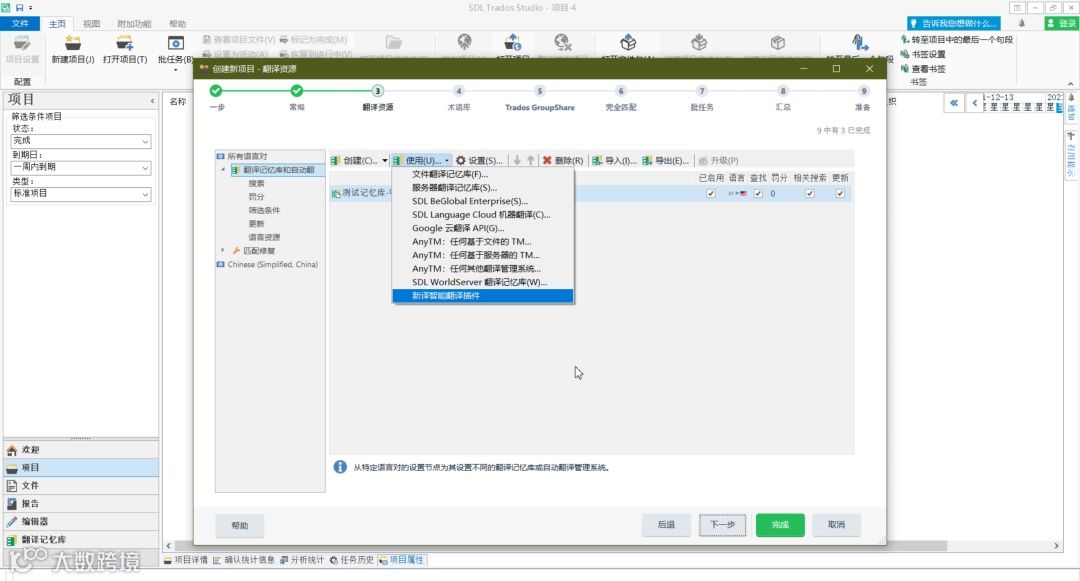
Task: Select the 新译智能翻译插件 menu entry
Action: point(483,295)
